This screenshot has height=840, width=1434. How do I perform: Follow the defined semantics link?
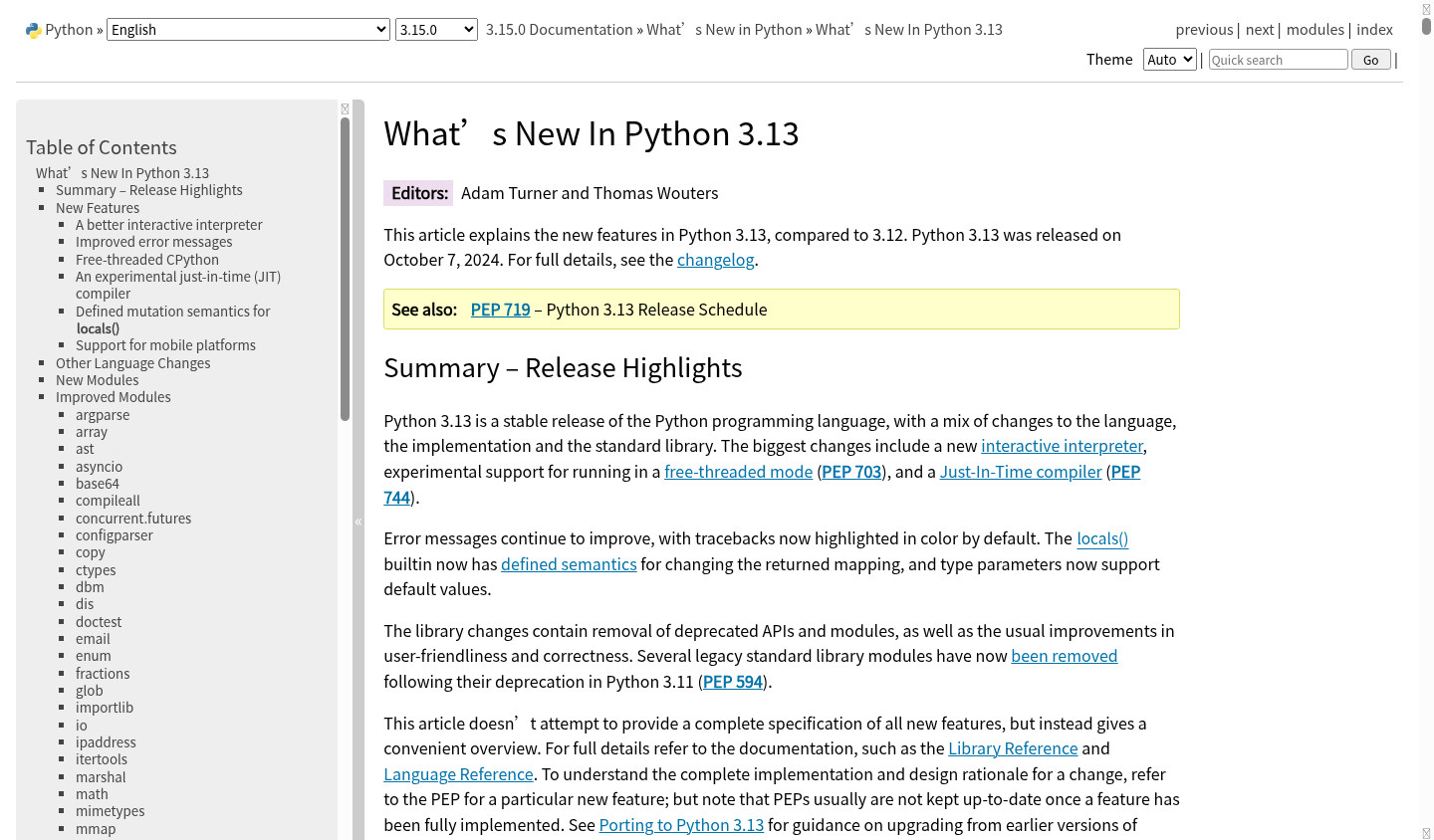point(569,564)
